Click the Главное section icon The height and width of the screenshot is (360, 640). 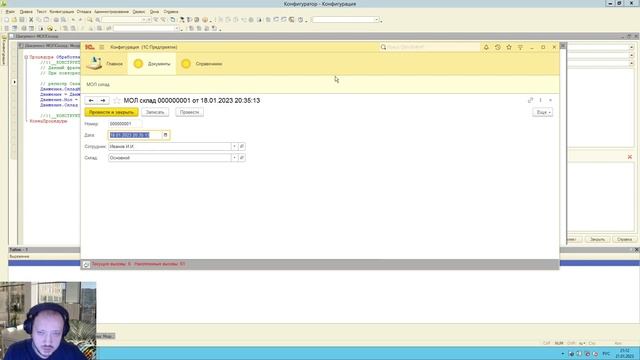(x=95, y=63)
